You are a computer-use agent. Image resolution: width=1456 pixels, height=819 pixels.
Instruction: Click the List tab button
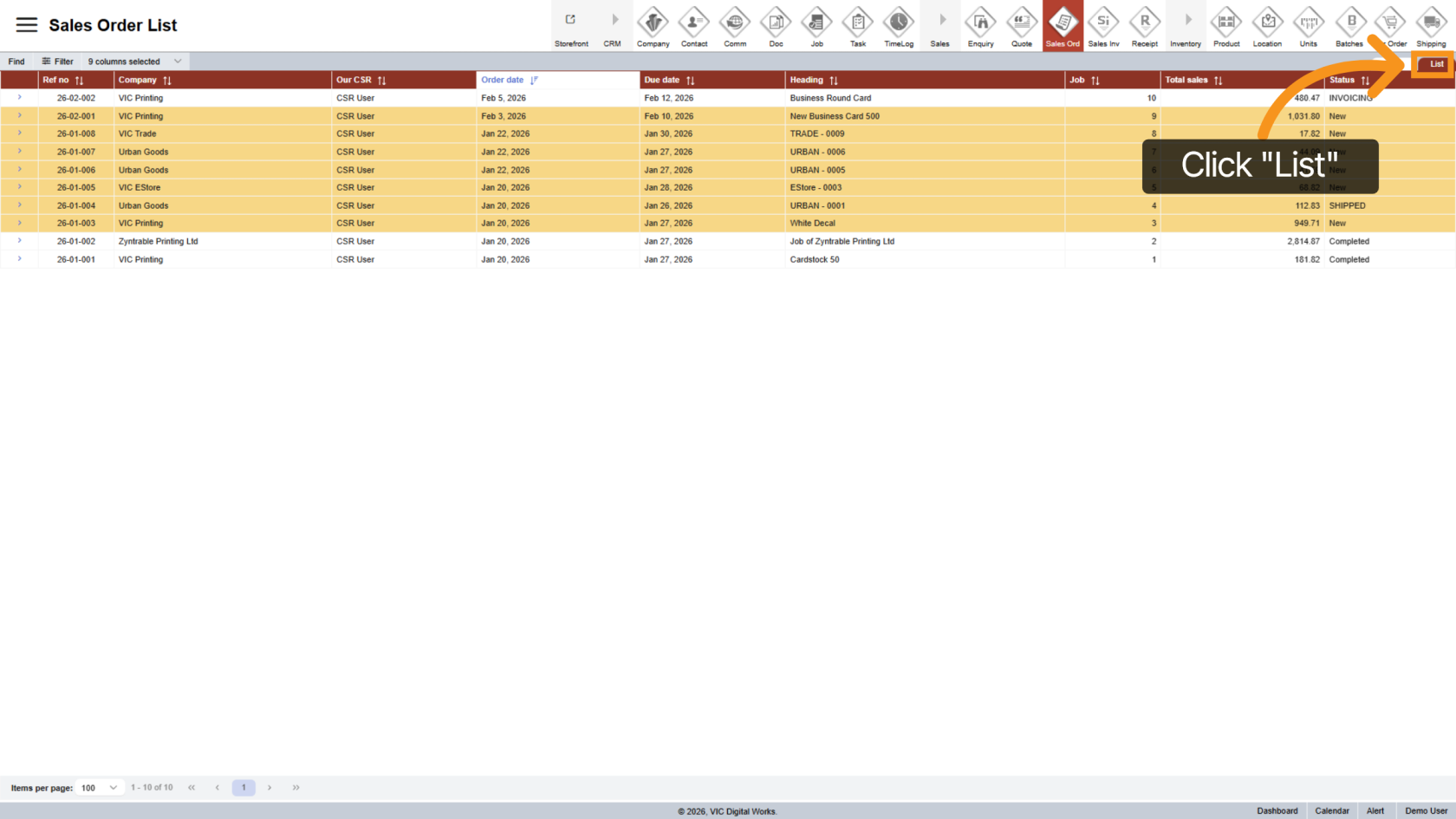coord(1436,64)
